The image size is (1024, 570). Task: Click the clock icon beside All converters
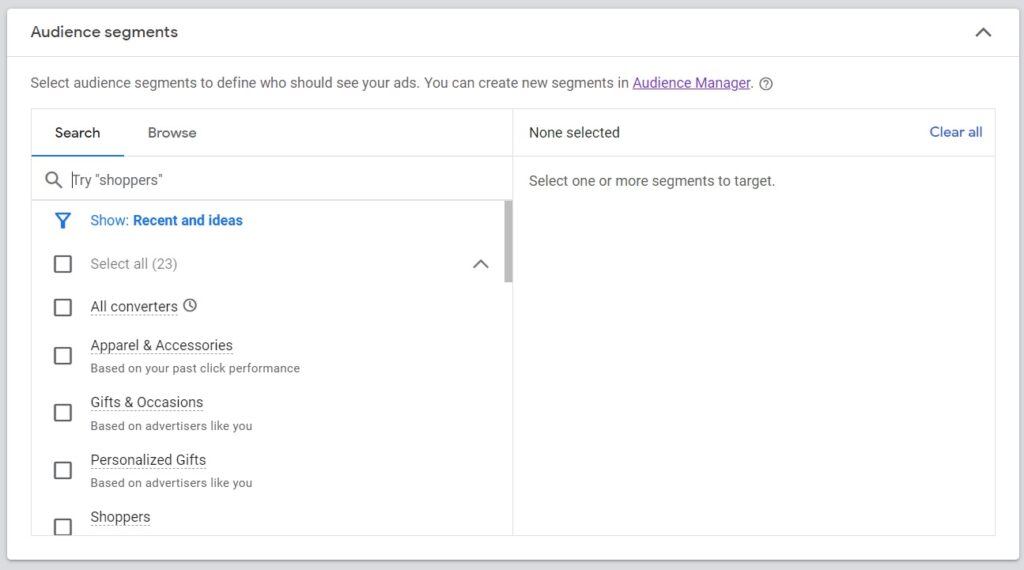point(190,305)
